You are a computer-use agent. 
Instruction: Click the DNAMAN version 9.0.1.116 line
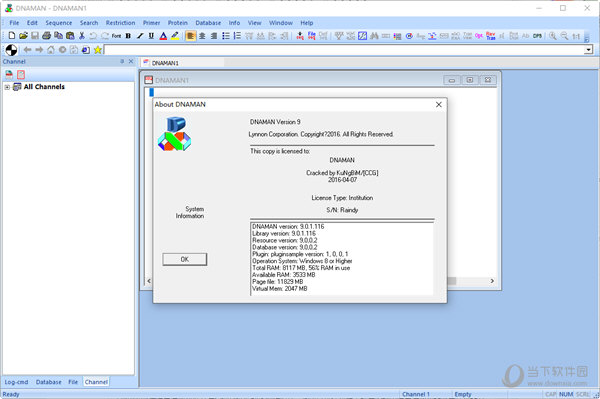(288, 226)
